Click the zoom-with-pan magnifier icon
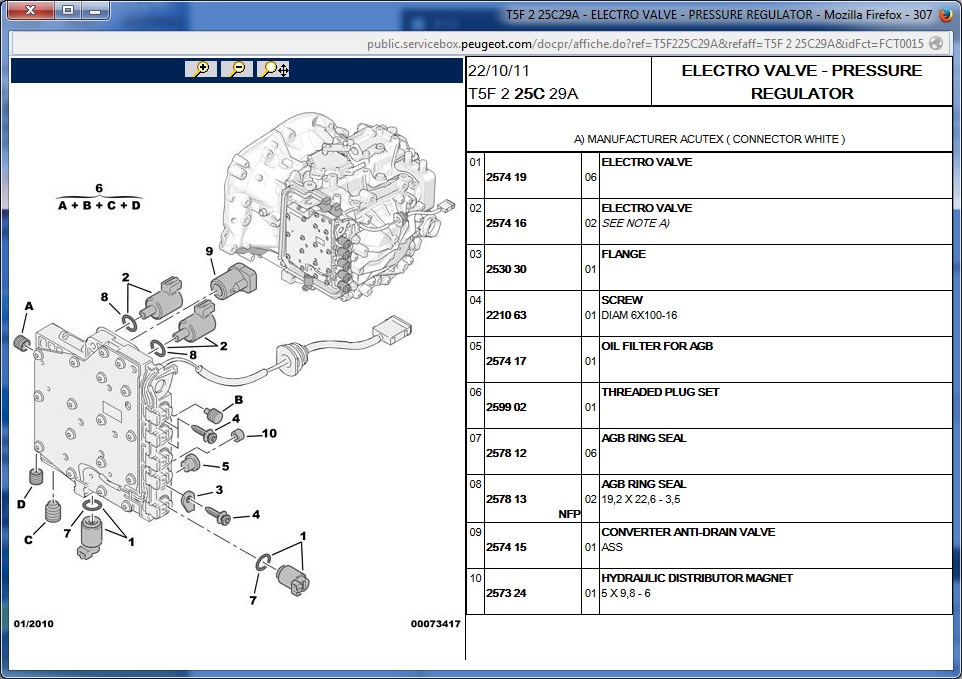 click(274, 69)
